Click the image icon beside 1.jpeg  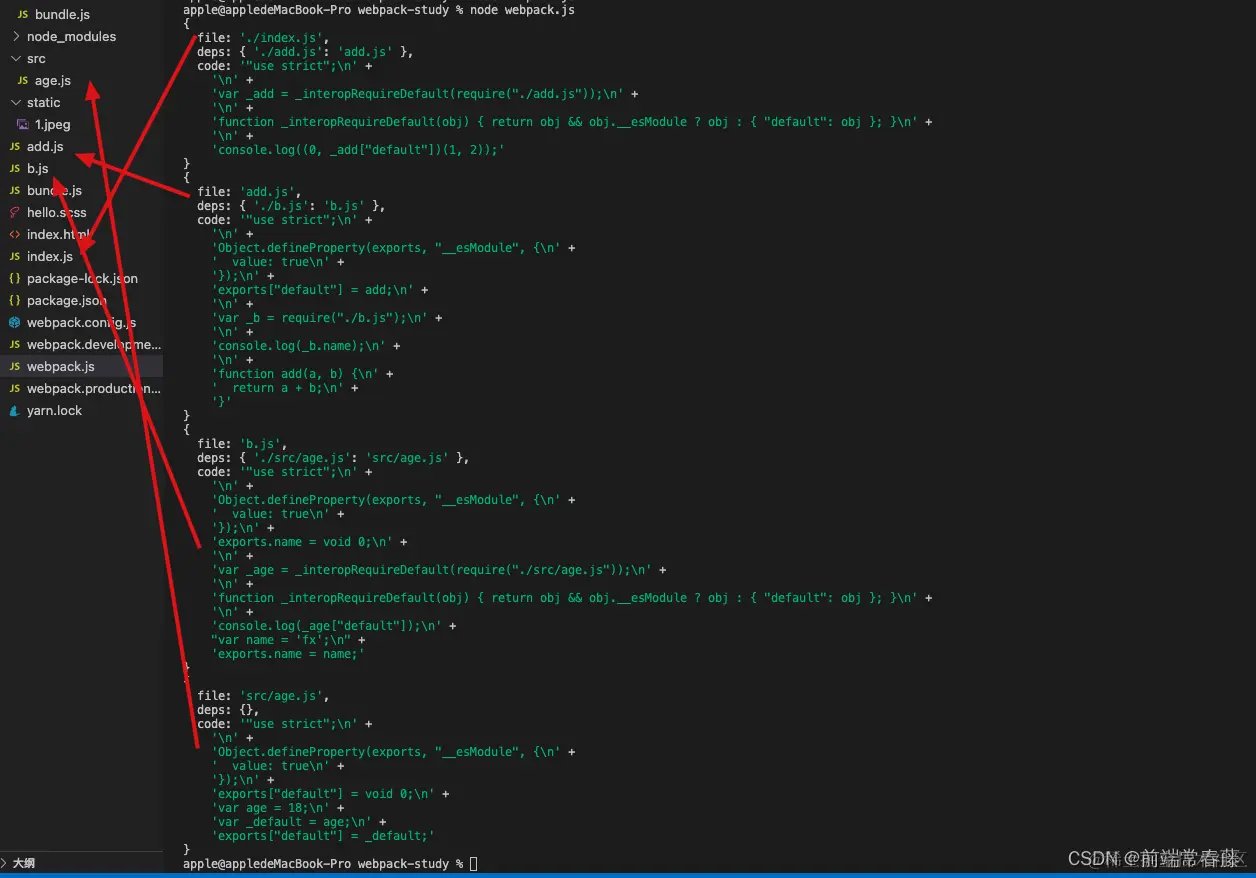[23, 125]
